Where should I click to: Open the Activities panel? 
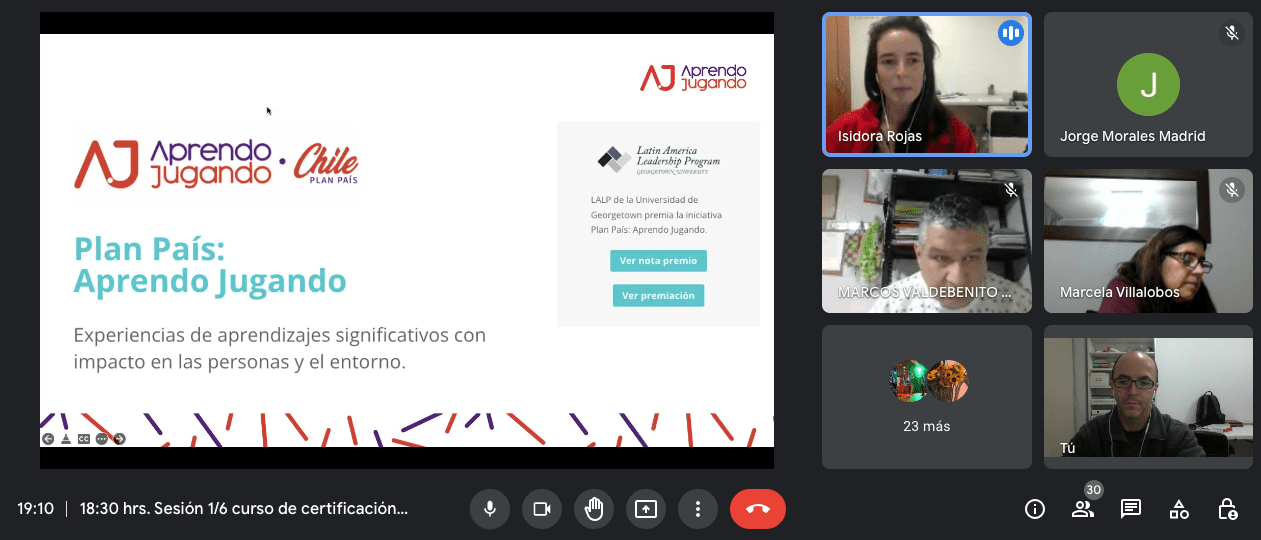[x=1179, y=509]
